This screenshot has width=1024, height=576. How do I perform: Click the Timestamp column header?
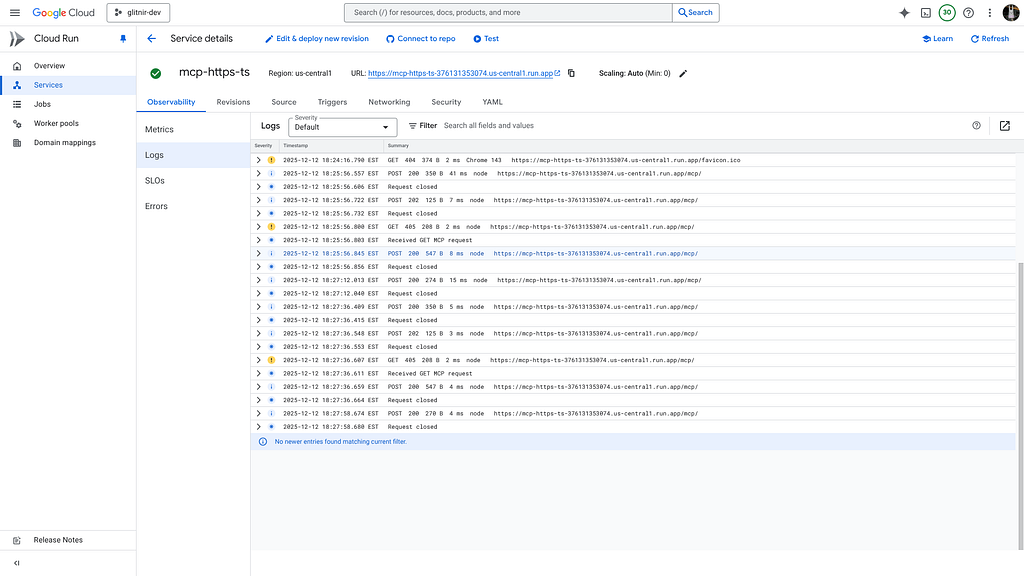tap(295, 146)
